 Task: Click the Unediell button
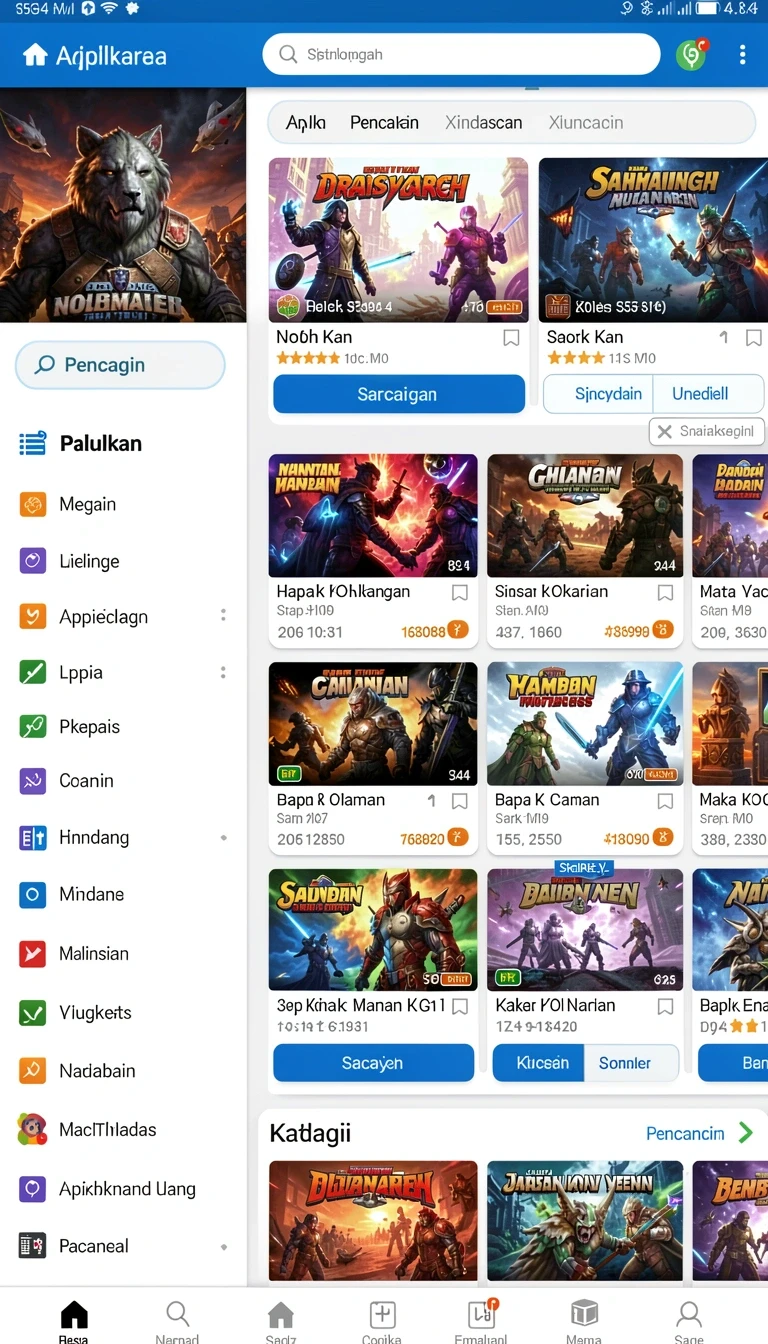click(708, 394)
